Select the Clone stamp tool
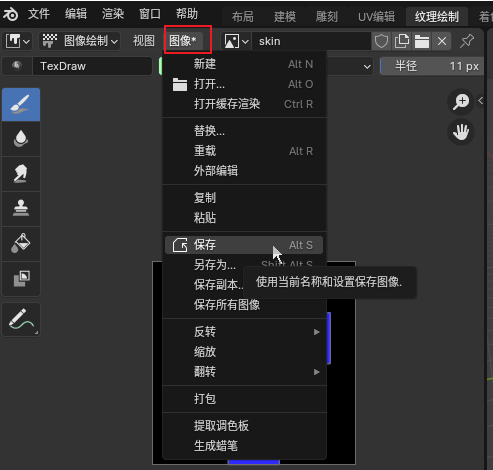Viewport: 493px width, 470px height. (21, 209)
